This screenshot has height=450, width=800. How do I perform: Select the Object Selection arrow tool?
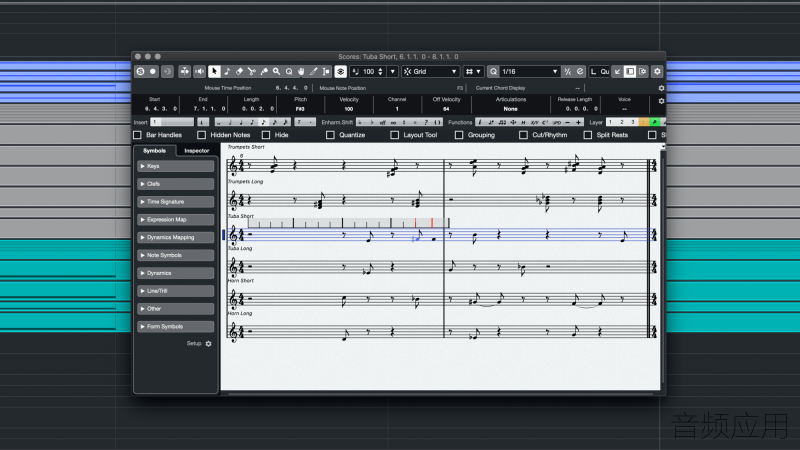(214, 72)
